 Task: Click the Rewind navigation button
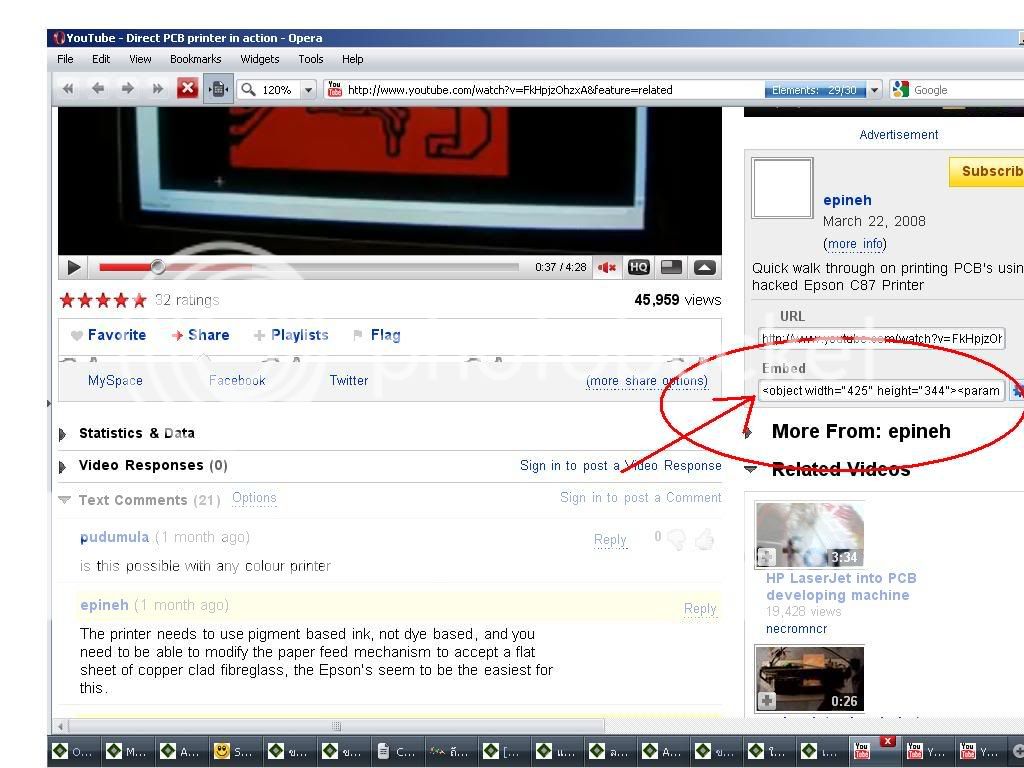[x=67, y=89]
